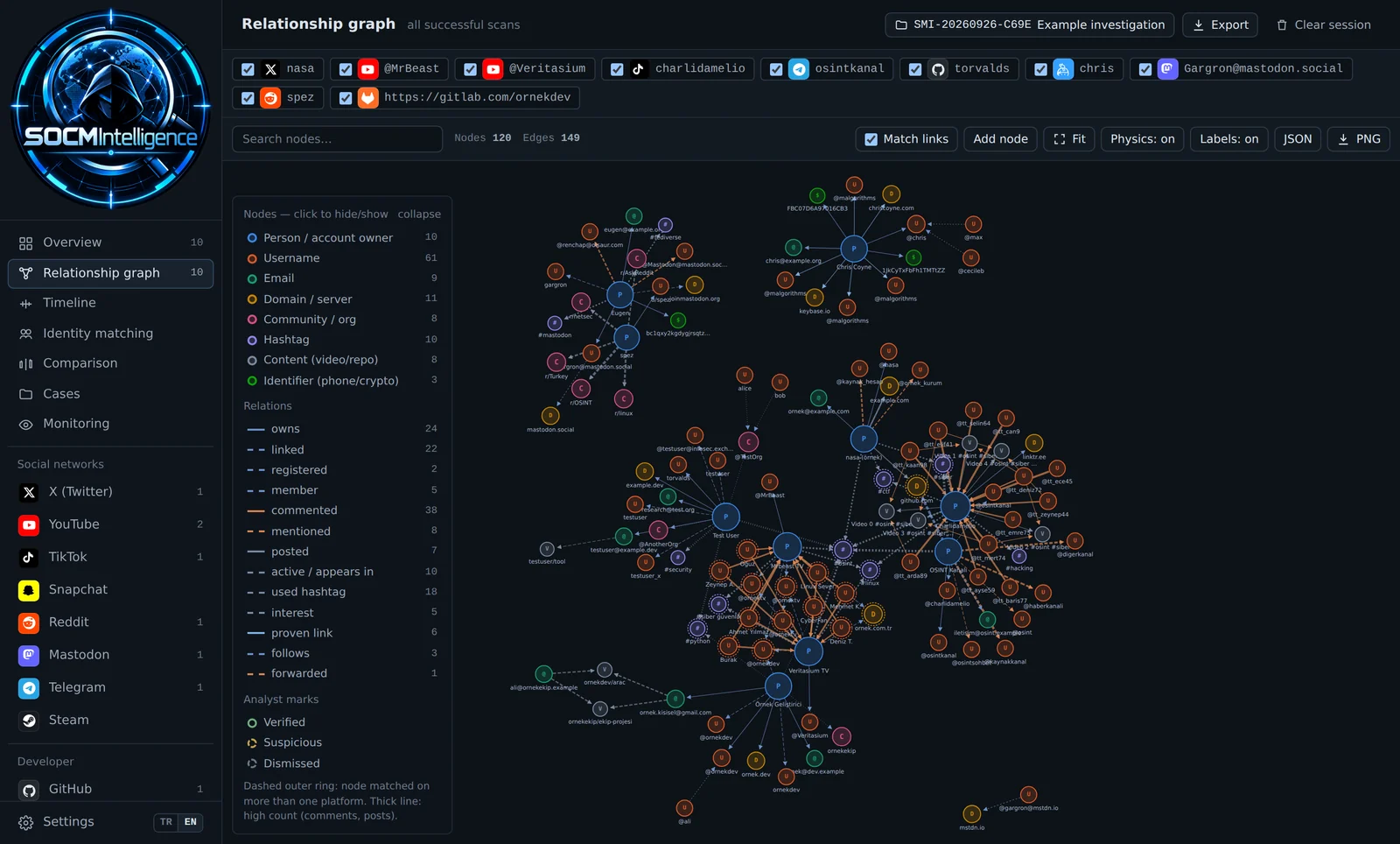The height and width of the screenshot is (844, 1400).
Task: Uncheck the torvalds account checkbox
Action: coord(915,69)
